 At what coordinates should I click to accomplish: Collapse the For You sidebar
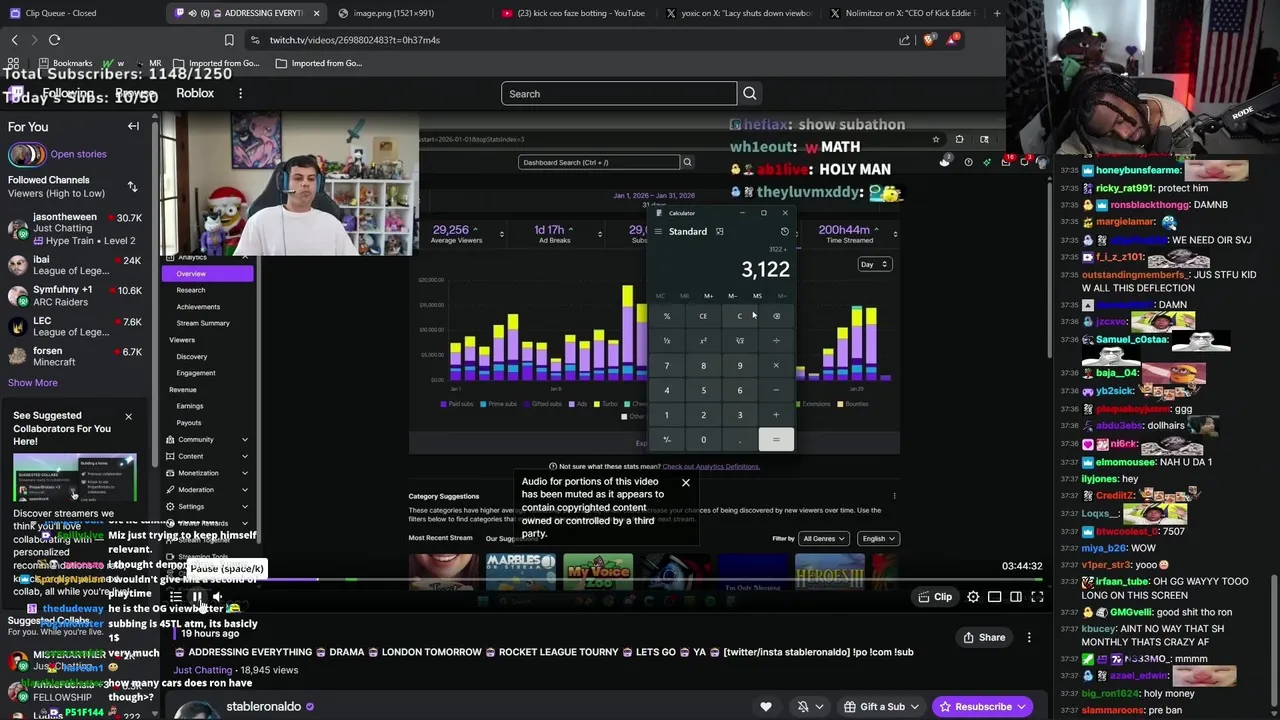(x=133, y=127)
